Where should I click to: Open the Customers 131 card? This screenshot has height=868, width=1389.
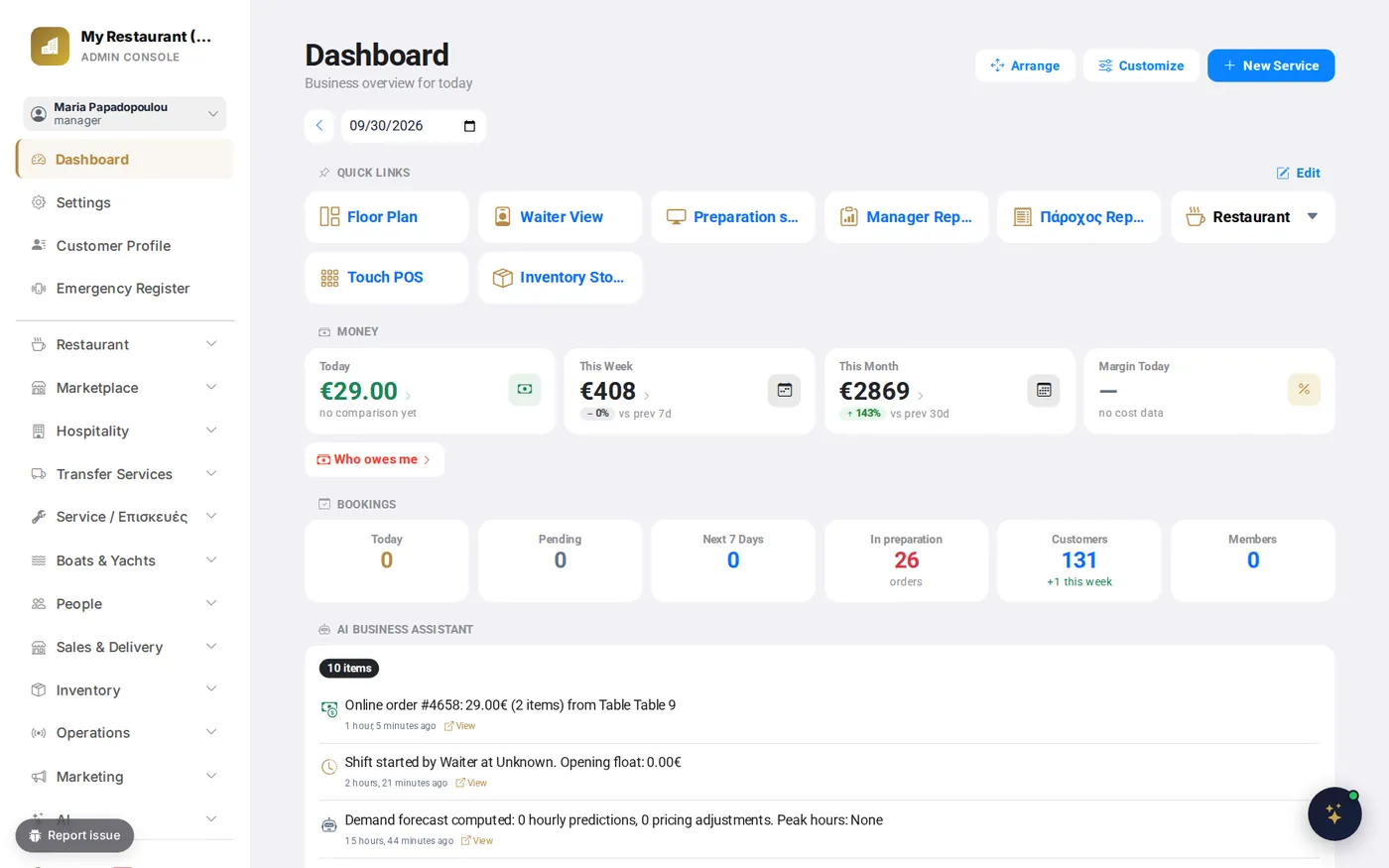(1079, 560)
